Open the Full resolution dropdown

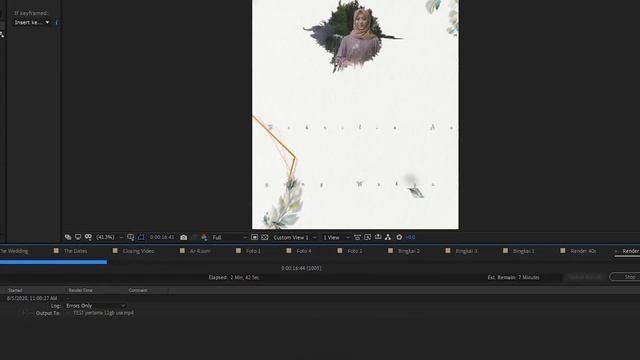click(x=230, y=237)
